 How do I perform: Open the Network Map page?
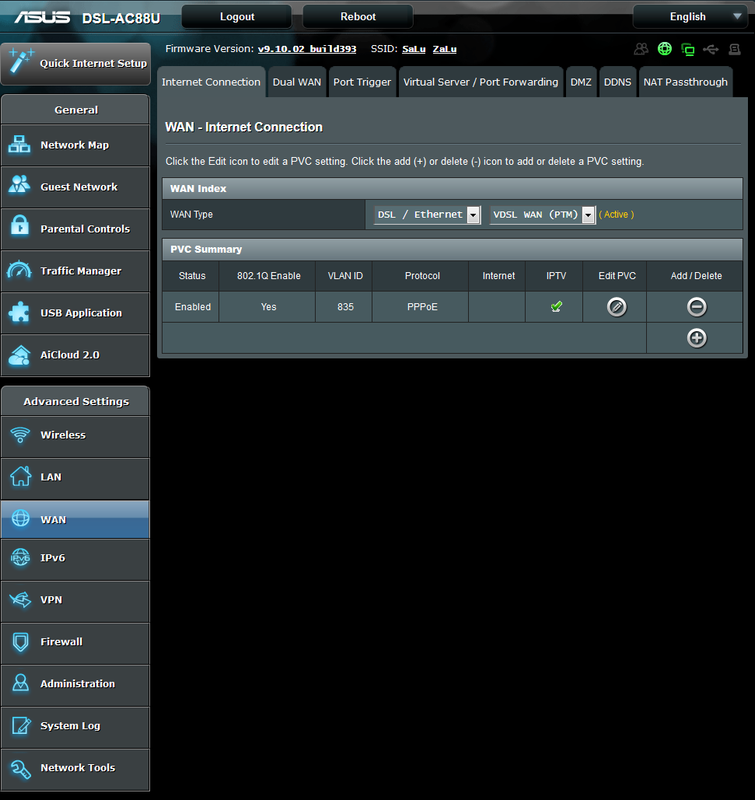[x=75, y=145]
